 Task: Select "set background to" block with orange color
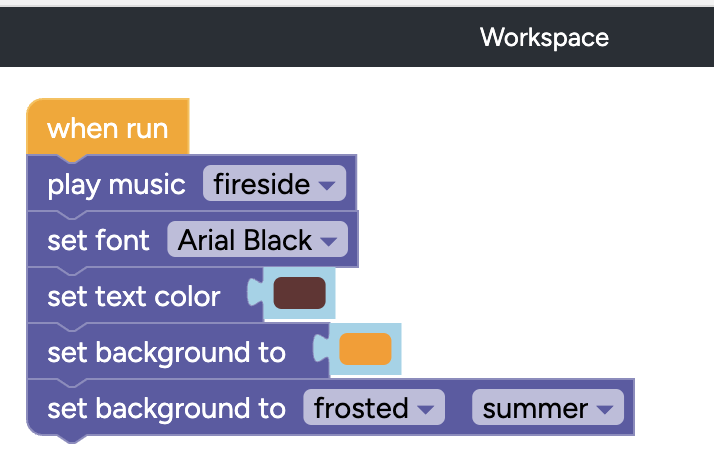coord(166,353)
